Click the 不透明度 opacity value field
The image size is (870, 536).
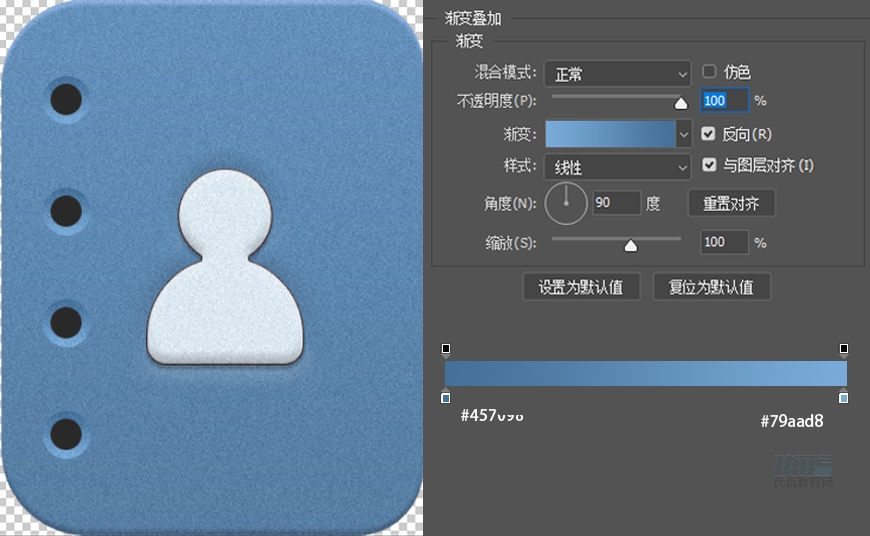coord(725,100)
